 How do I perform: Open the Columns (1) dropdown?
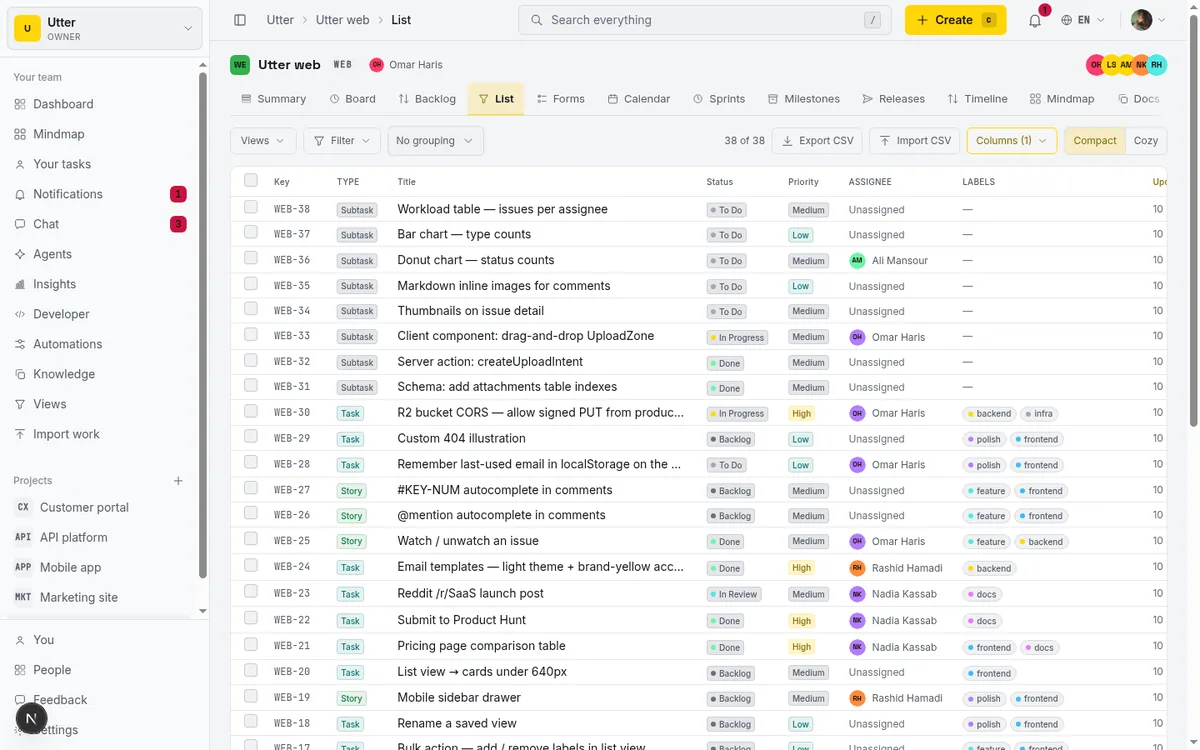[x=1012, y=141]
